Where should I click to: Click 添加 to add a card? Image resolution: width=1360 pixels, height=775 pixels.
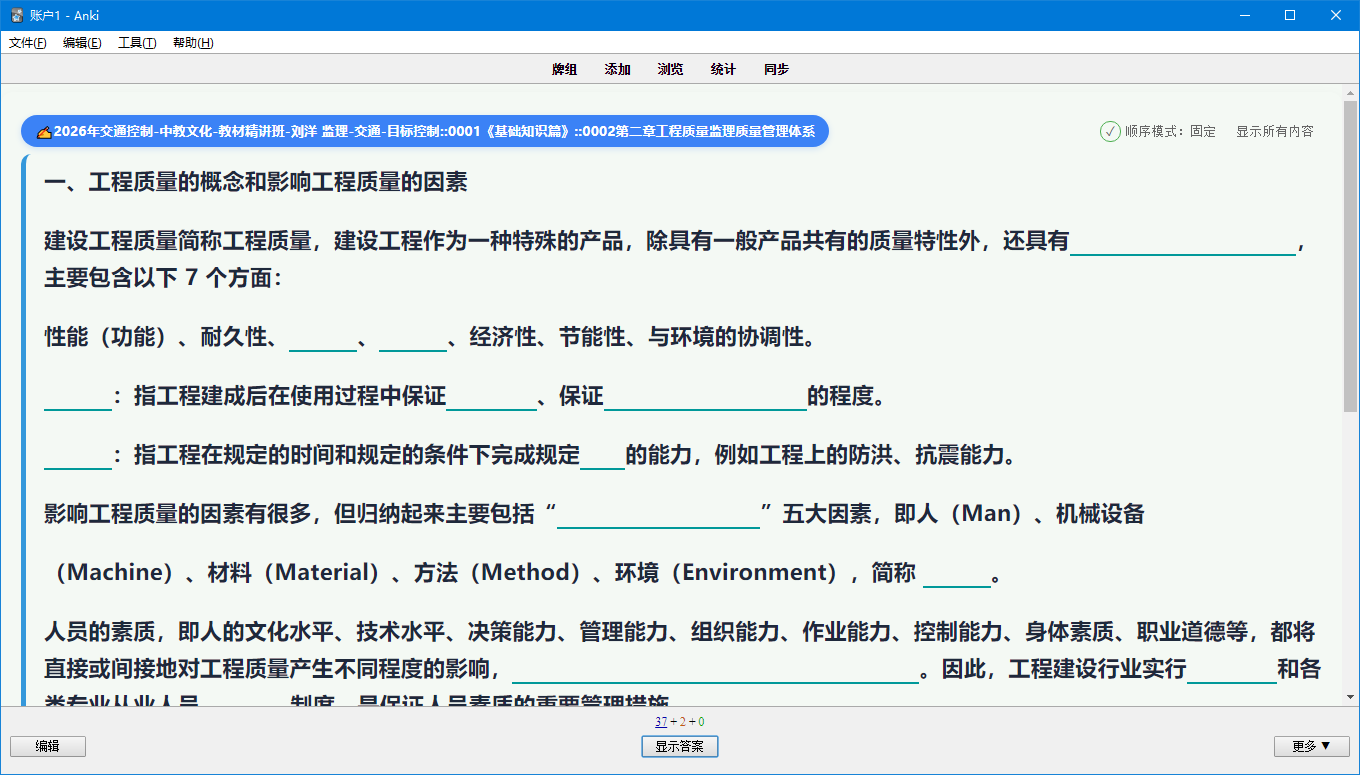[618, 69]
